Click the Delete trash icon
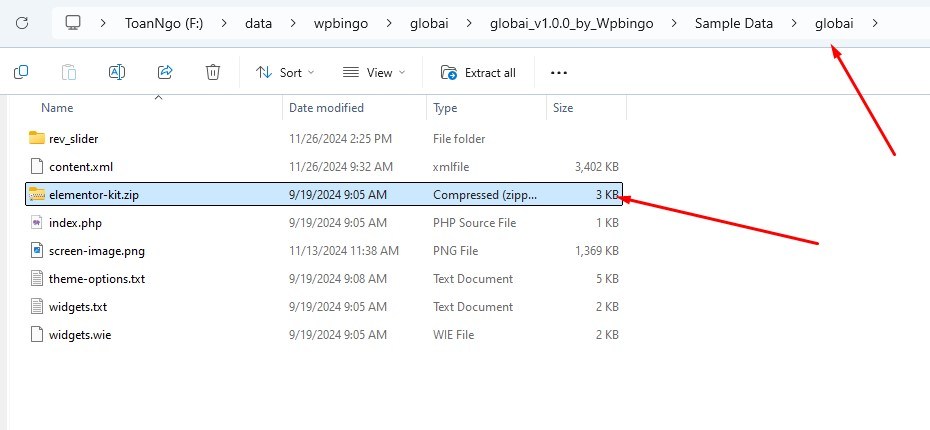 213,72
